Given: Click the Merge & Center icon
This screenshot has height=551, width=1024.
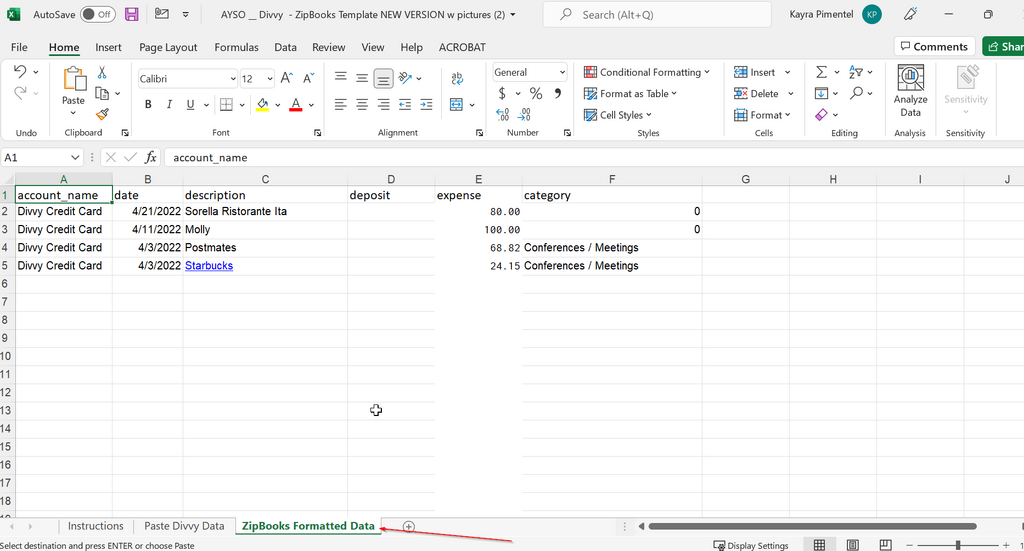Looking at the screenshot, I should tap(457, 104).
